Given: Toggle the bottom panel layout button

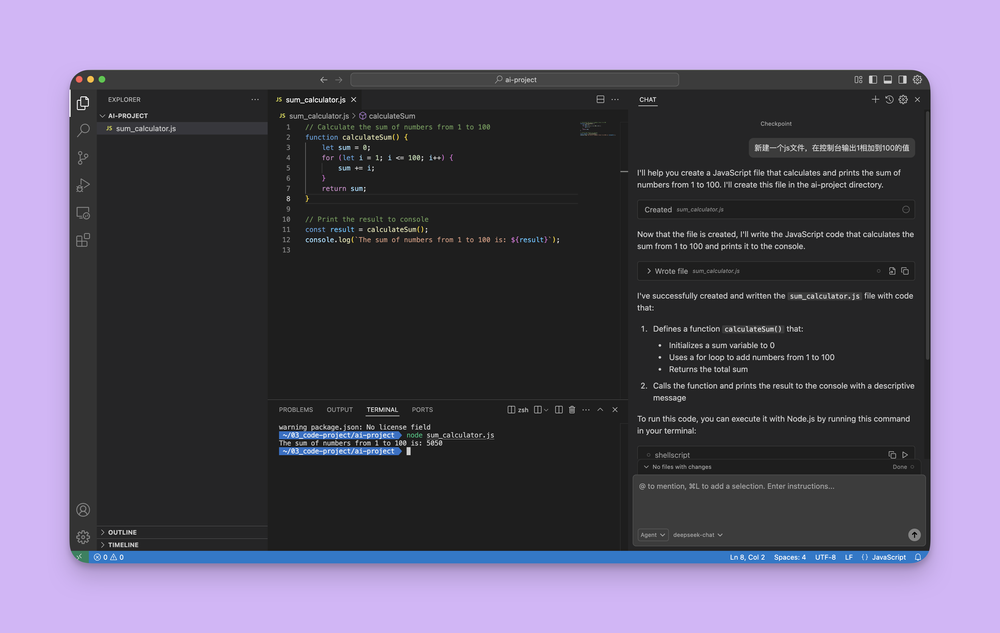Looking at the screenshot, I should [x=887, y=80].
